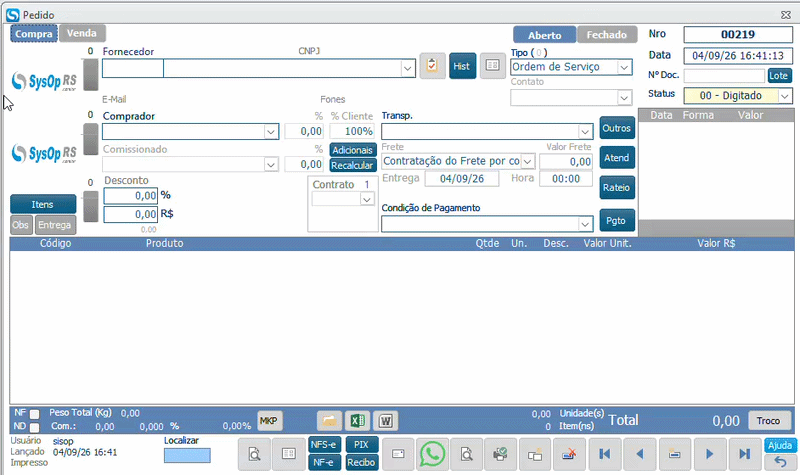Viewport: 800px width, 475px height.
Task: Click the undo arrow below Ajuda
Action: [x=780, y=462]
